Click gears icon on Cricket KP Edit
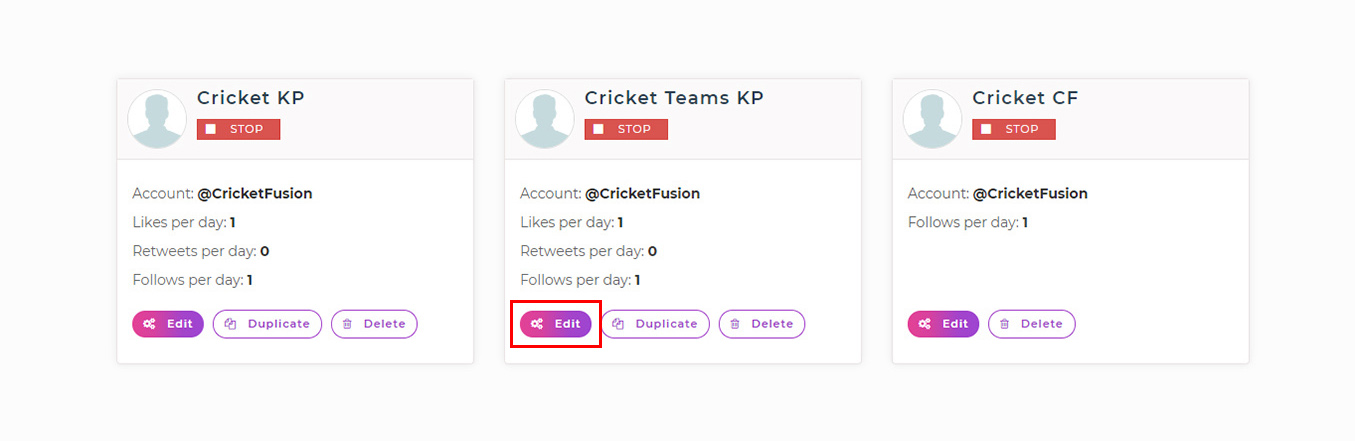The image size is (1355, 441). click(149, 324)
